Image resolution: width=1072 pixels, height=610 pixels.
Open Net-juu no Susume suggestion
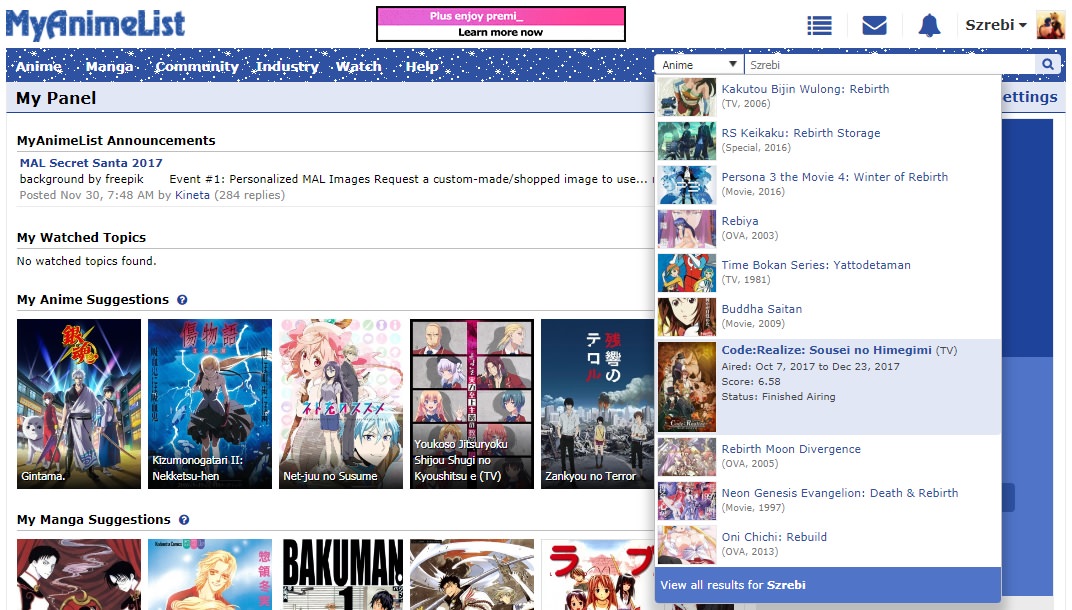(340, 403)
